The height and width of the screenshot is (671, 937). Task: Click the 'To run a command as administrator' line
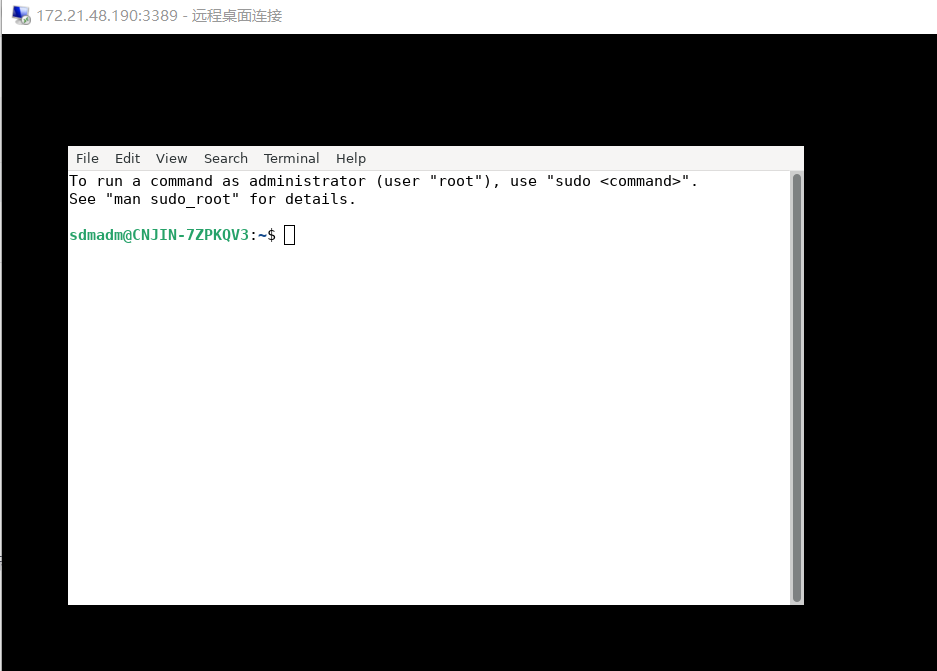coord(383,181)
